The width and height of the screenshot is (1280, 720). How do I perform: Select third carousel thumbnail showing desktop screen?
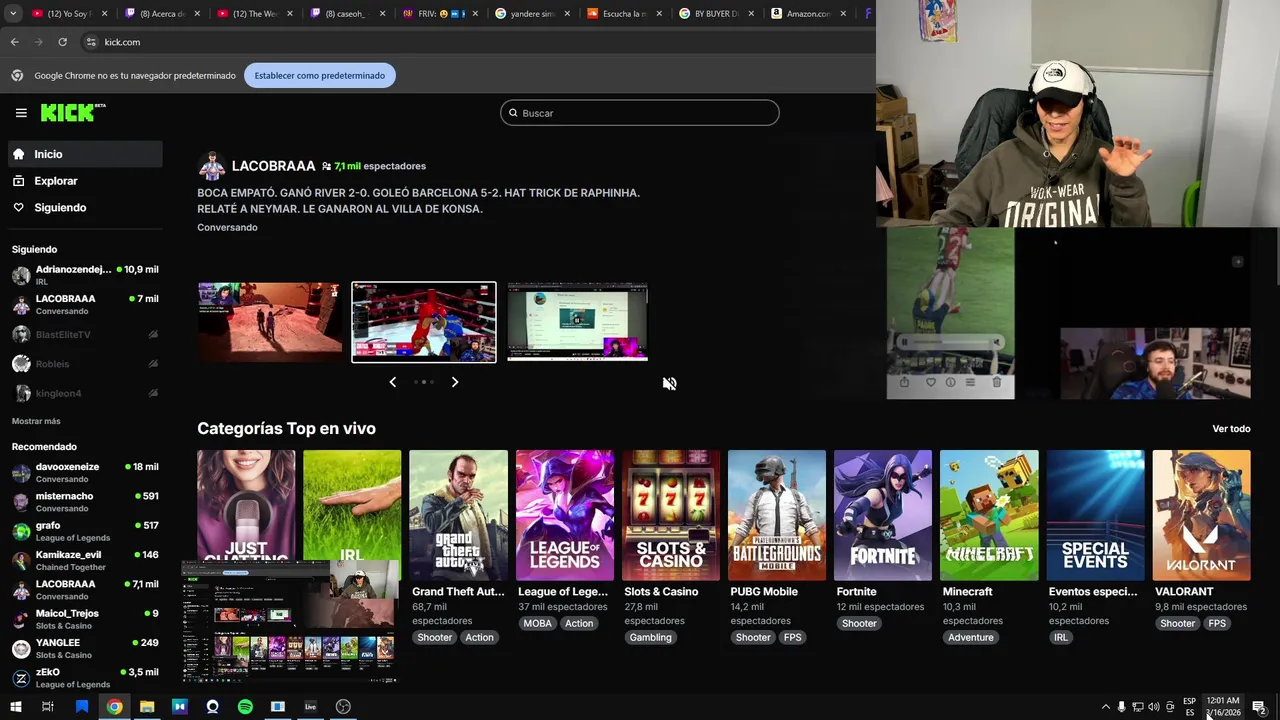coord(577,322)
